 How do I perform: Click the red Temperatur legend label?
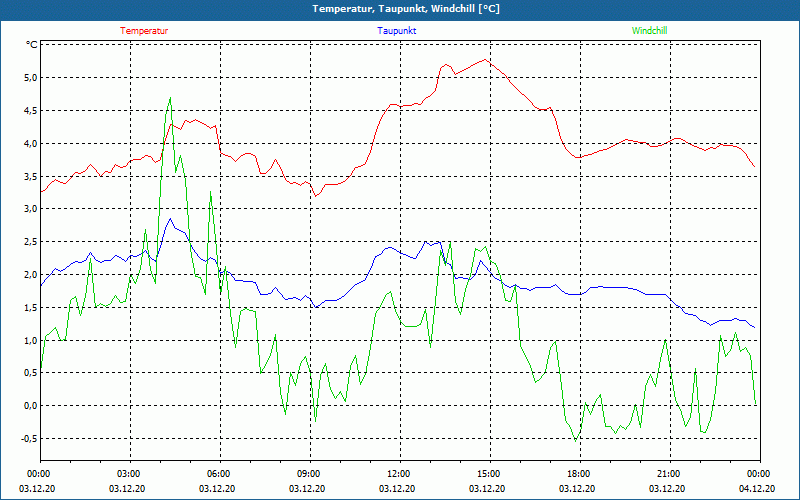coord(144,31)
